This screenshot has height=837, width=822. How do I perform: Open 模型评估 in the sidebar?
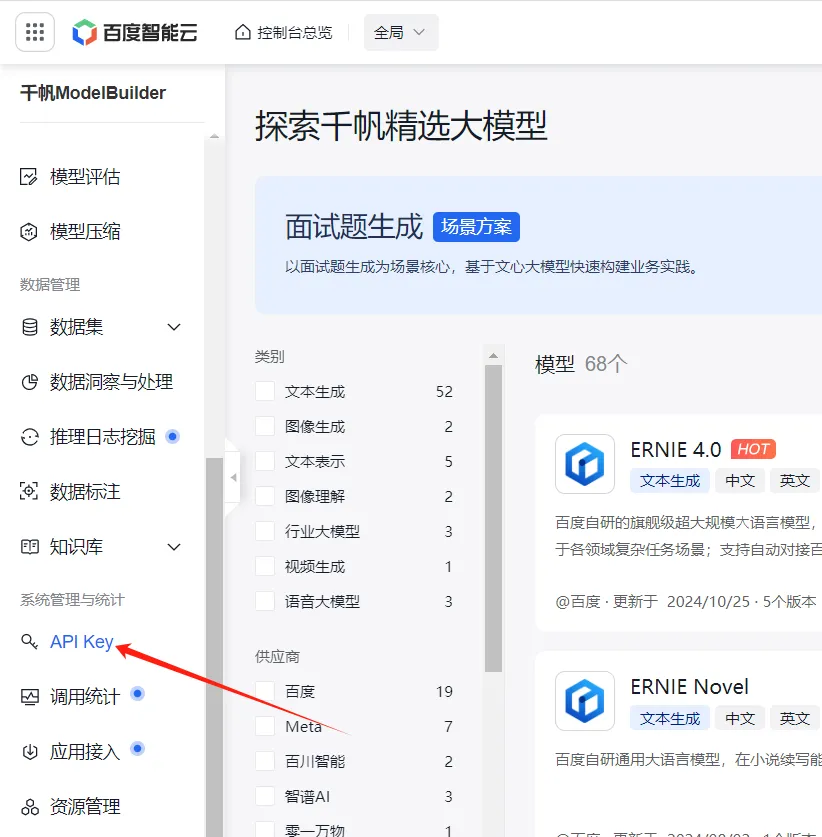click(x=85, y=177)
